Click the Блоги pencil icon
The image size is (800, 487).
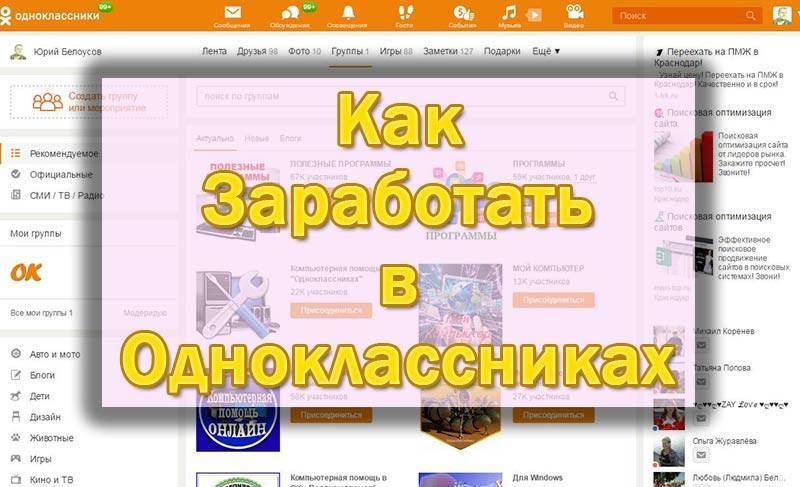tap(16, 375)
